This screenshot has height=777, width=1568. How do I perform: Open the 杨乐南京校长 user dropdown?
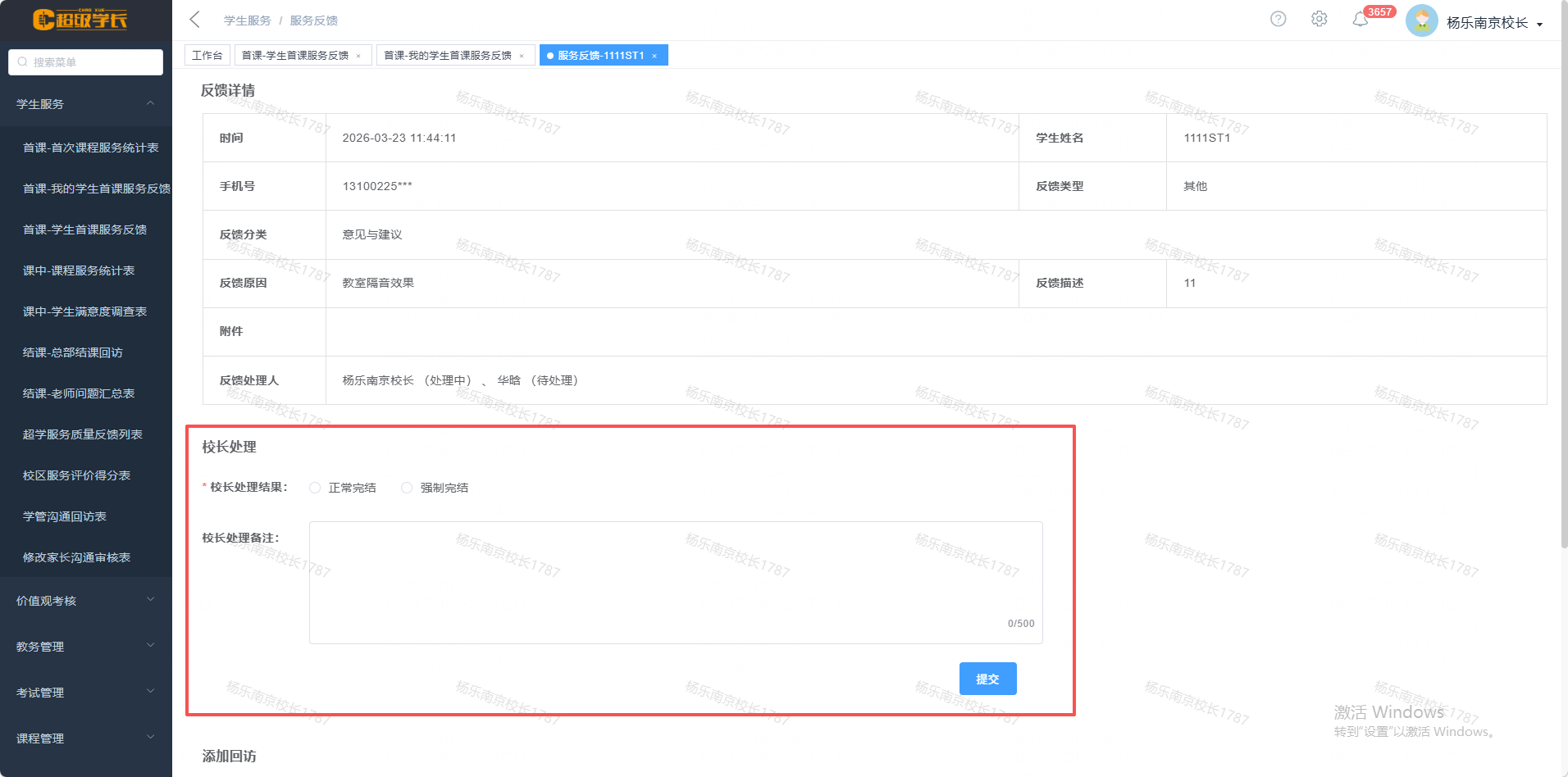pyautogui.click(x=1493, y=23)
